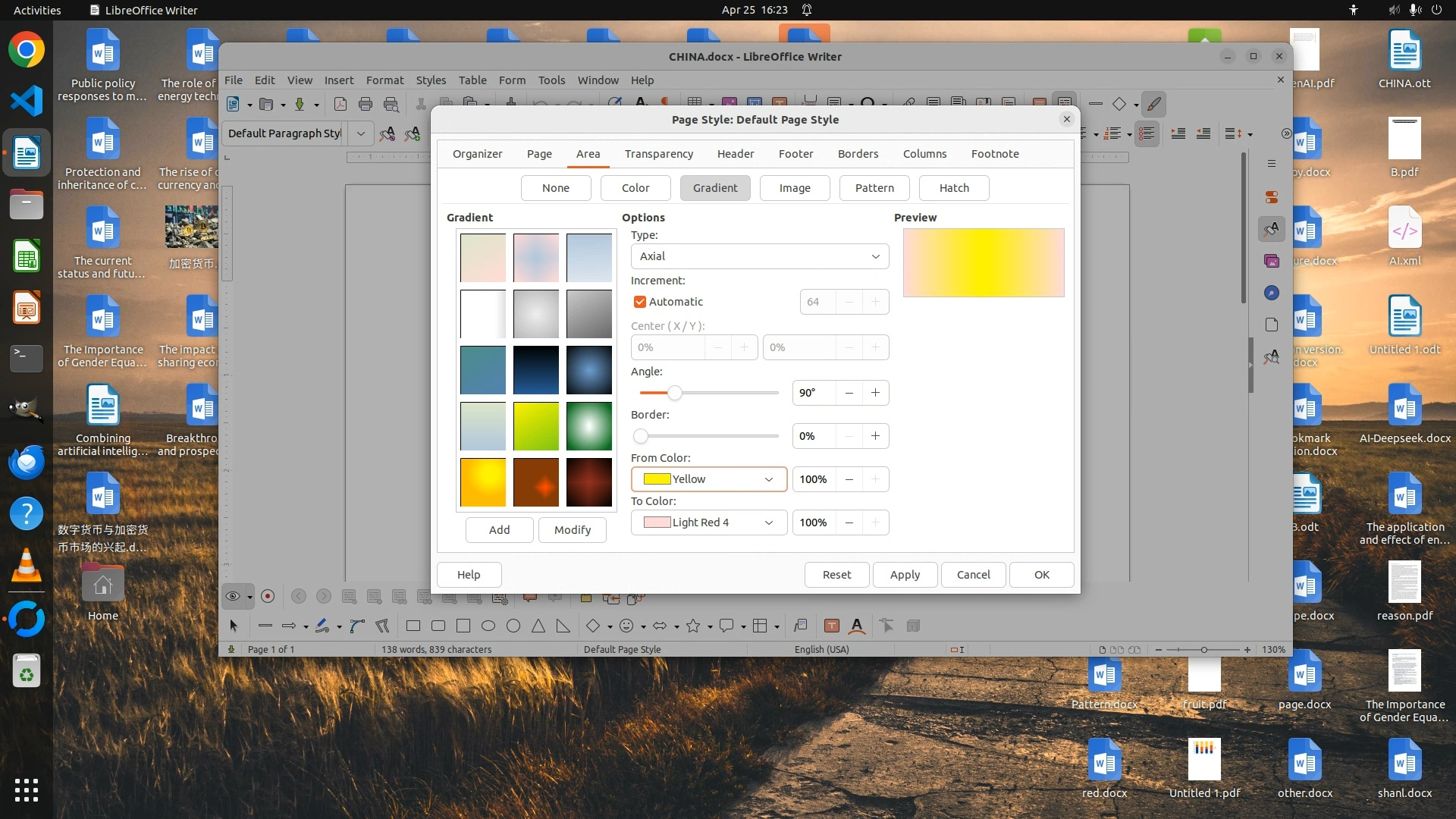The height and width of the screenshot is (819, 1456).
Task: Click the Modify gradient button
Action: [x=572, y=530]
